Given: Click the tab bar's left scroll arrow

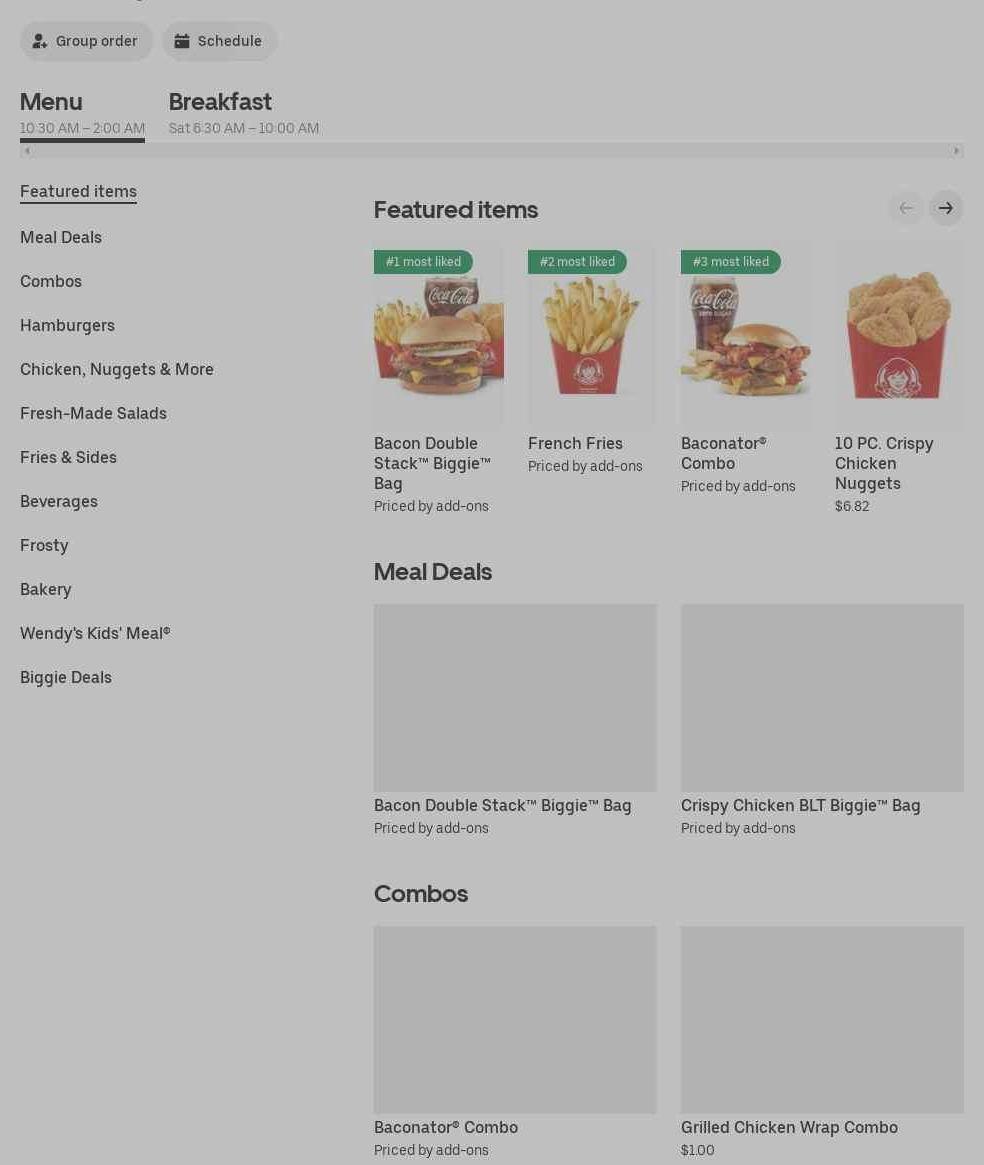Looking at the screenshot, I should pos(27,151).
